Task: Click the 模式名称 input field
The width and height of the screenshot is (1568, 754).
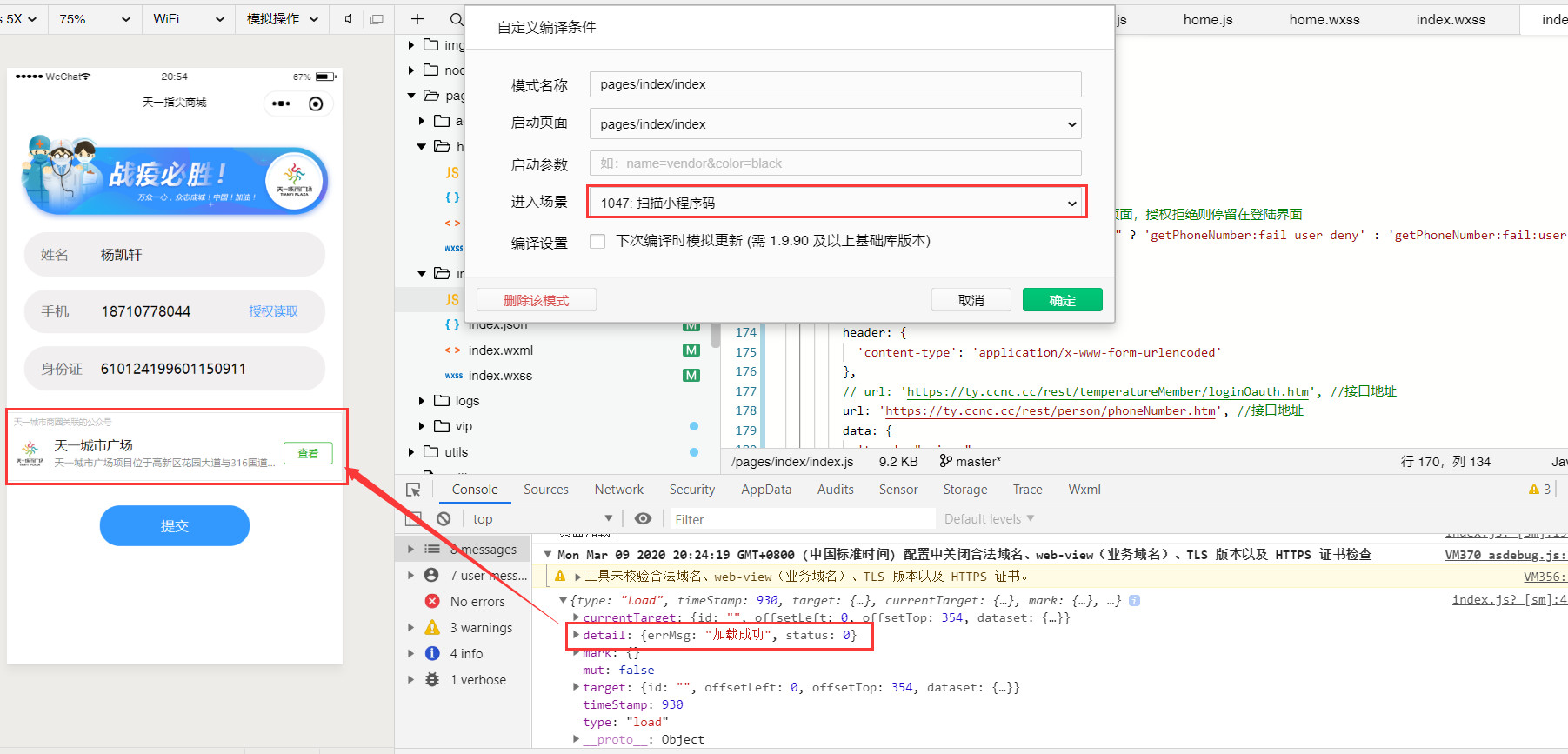Action: [x=835, y=84]
